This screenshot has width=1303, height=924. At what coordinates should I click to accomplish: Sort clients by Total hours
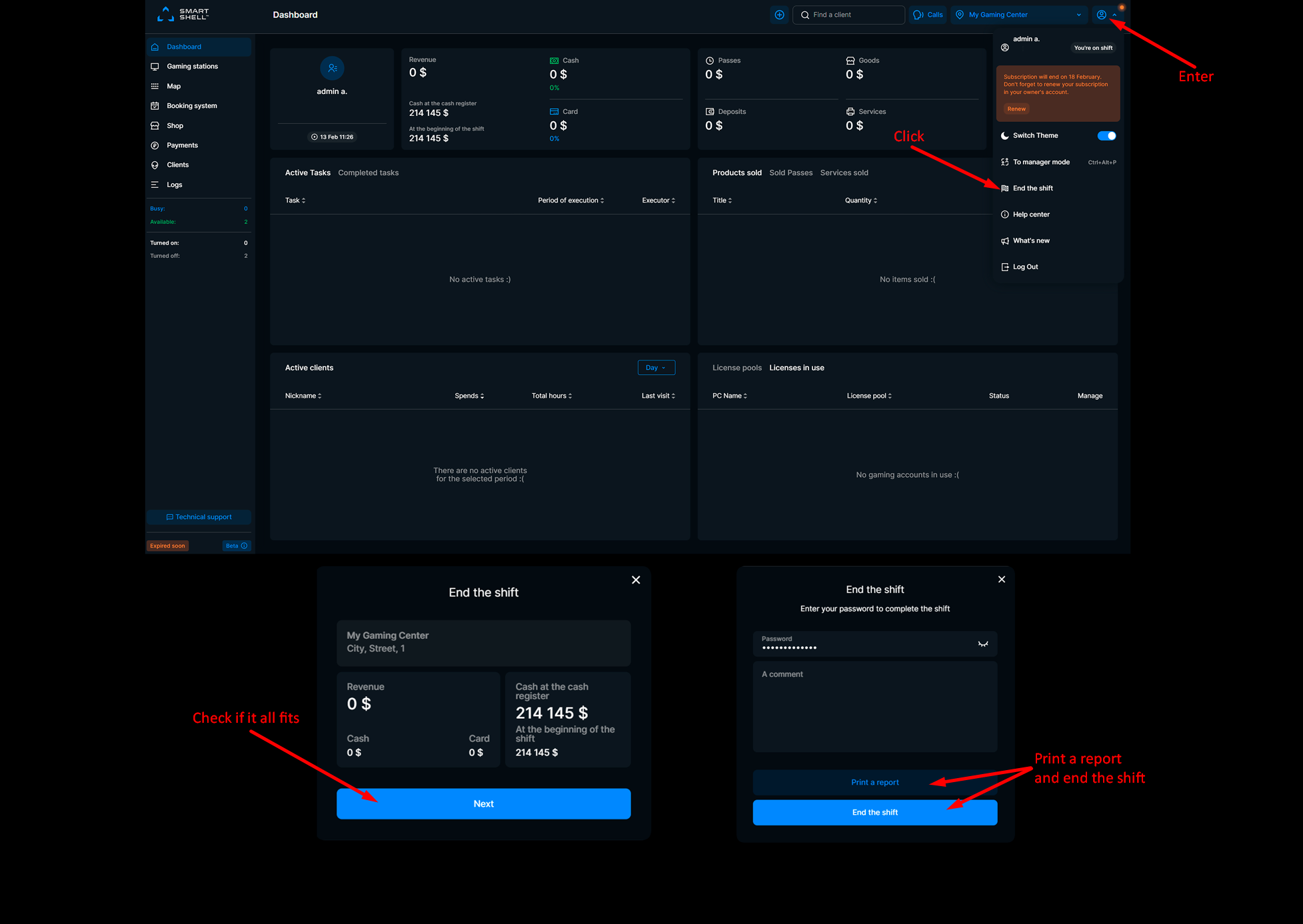(552, 396)
